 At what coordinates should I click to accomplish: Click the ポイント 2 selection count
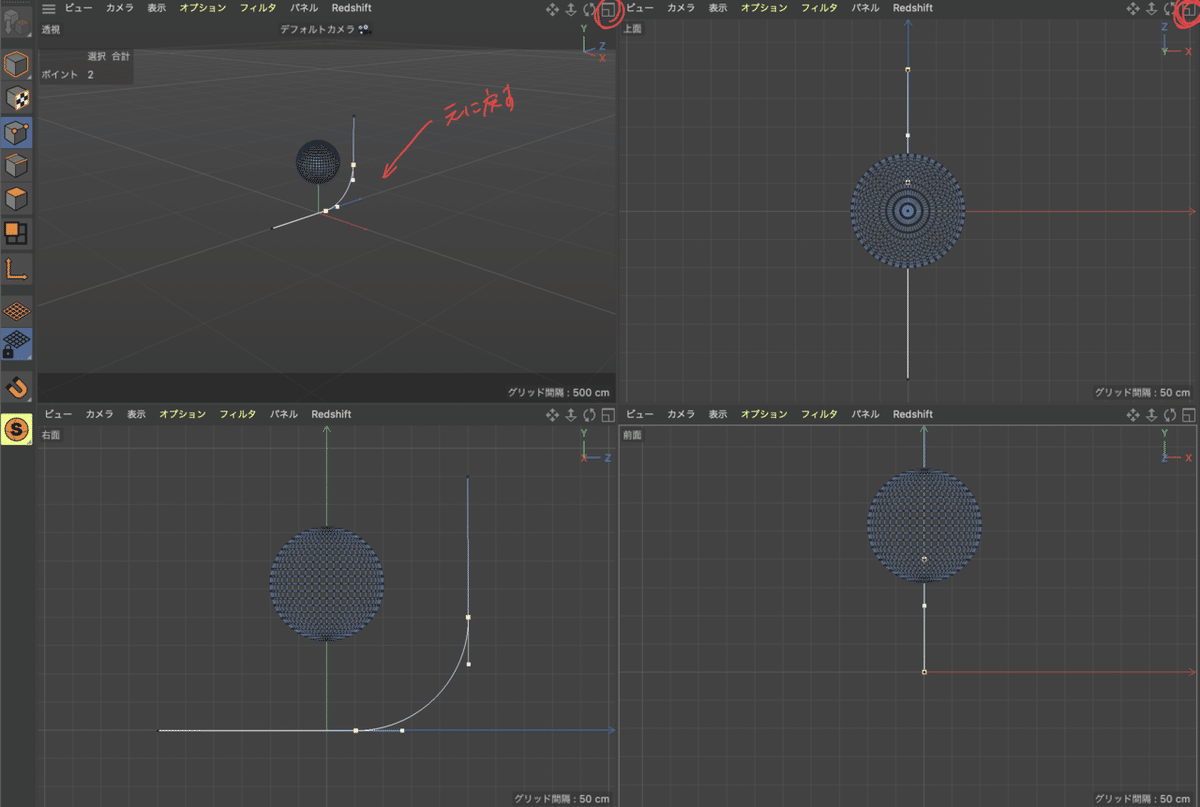point(67,75)
